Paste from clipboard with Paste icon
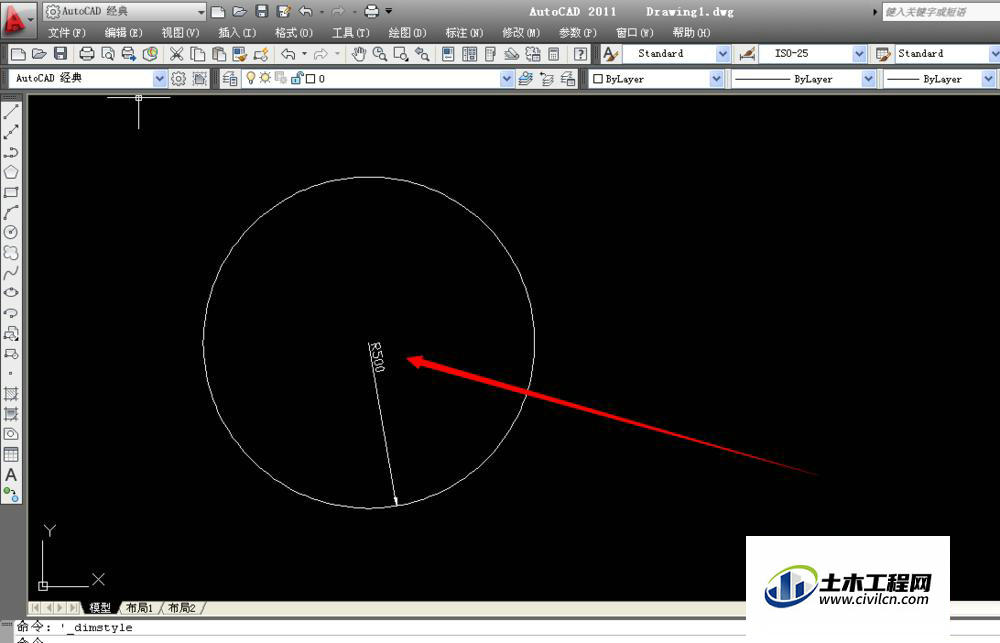Screen dimensions: 1000x643 [219, 54]
